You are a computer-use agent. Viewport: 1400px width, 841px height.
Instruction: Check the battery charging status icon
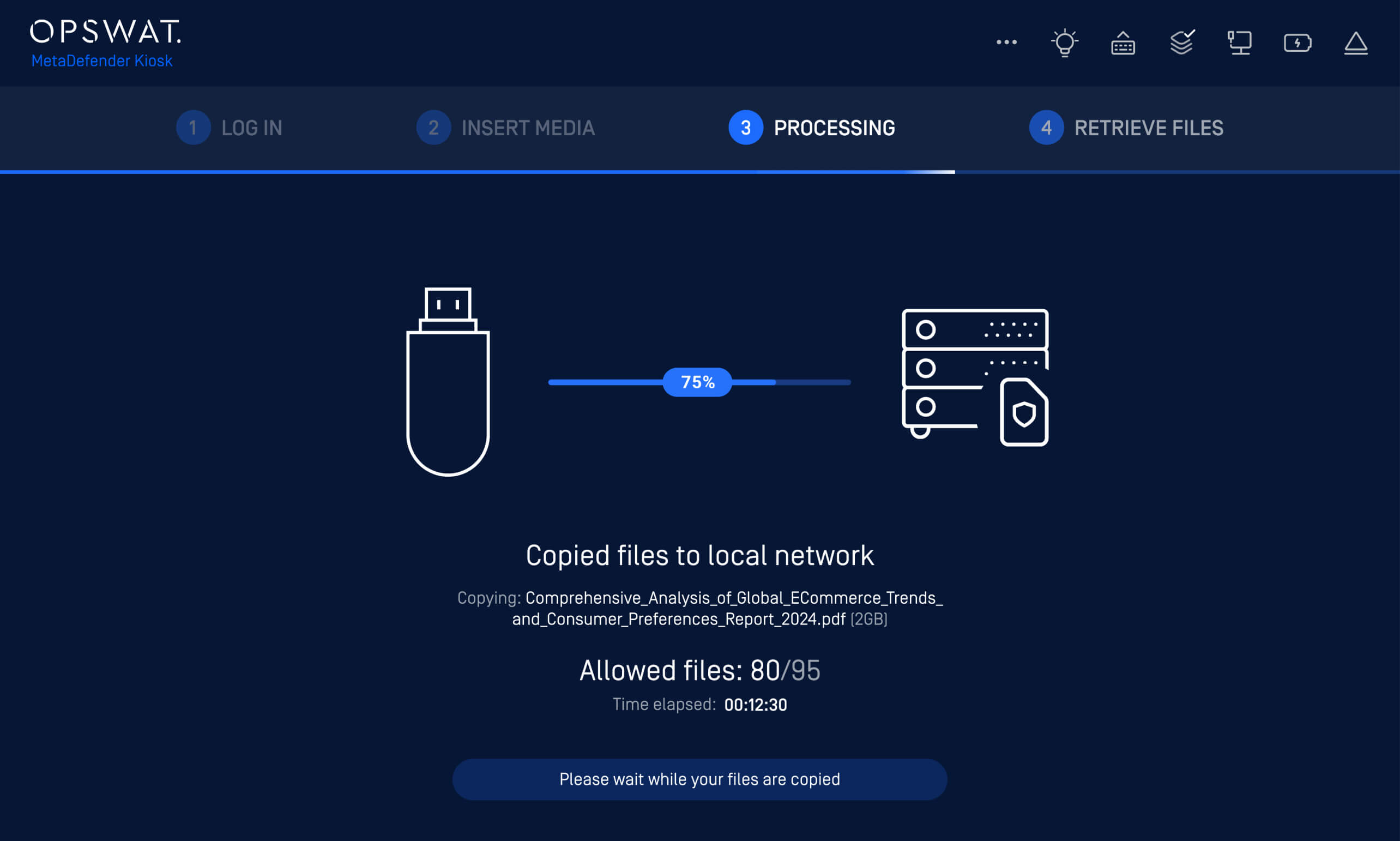tap(1298, 43)
